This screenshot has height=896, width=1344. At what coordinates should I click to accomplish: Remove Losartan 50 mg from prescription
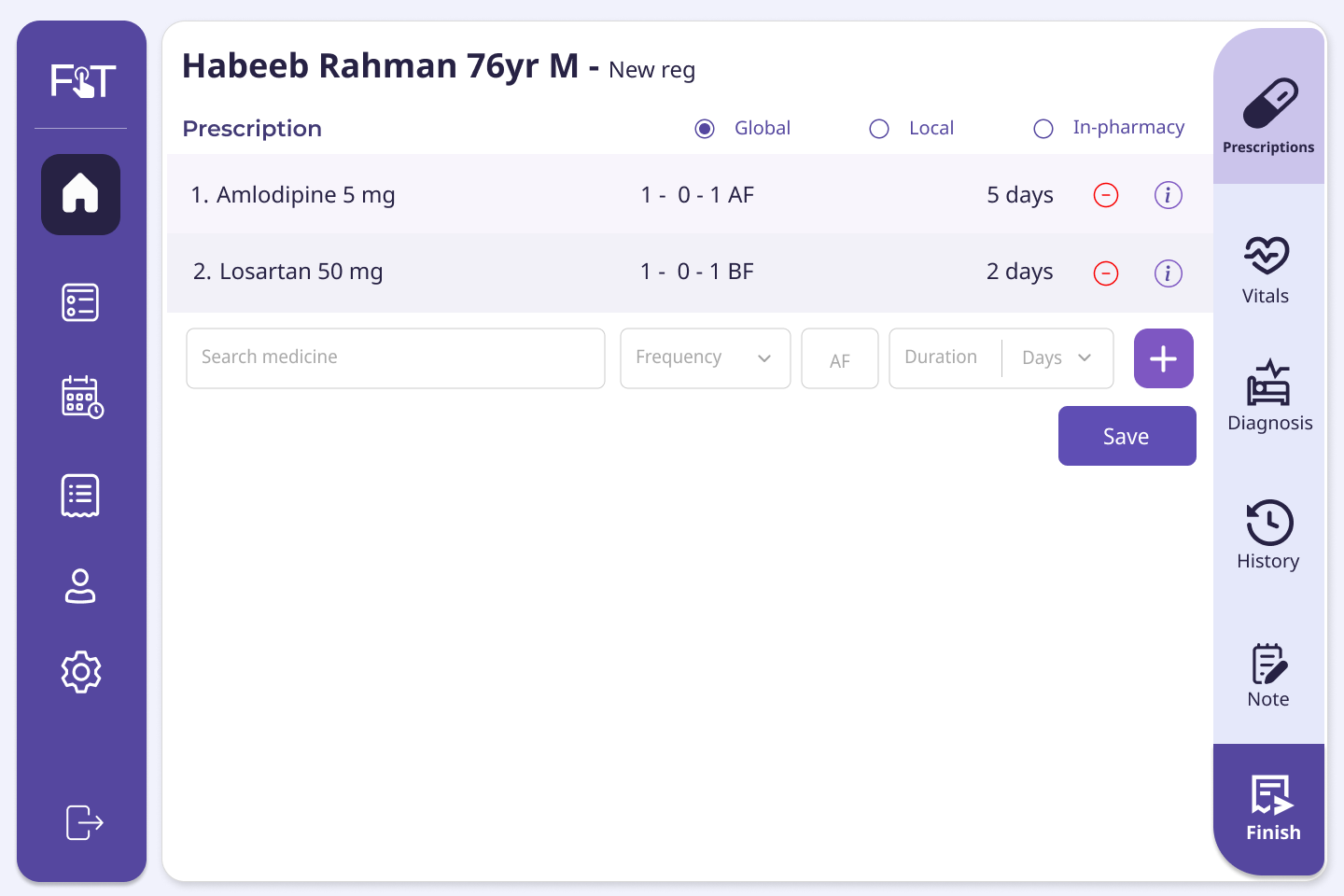pos(1106,273)
